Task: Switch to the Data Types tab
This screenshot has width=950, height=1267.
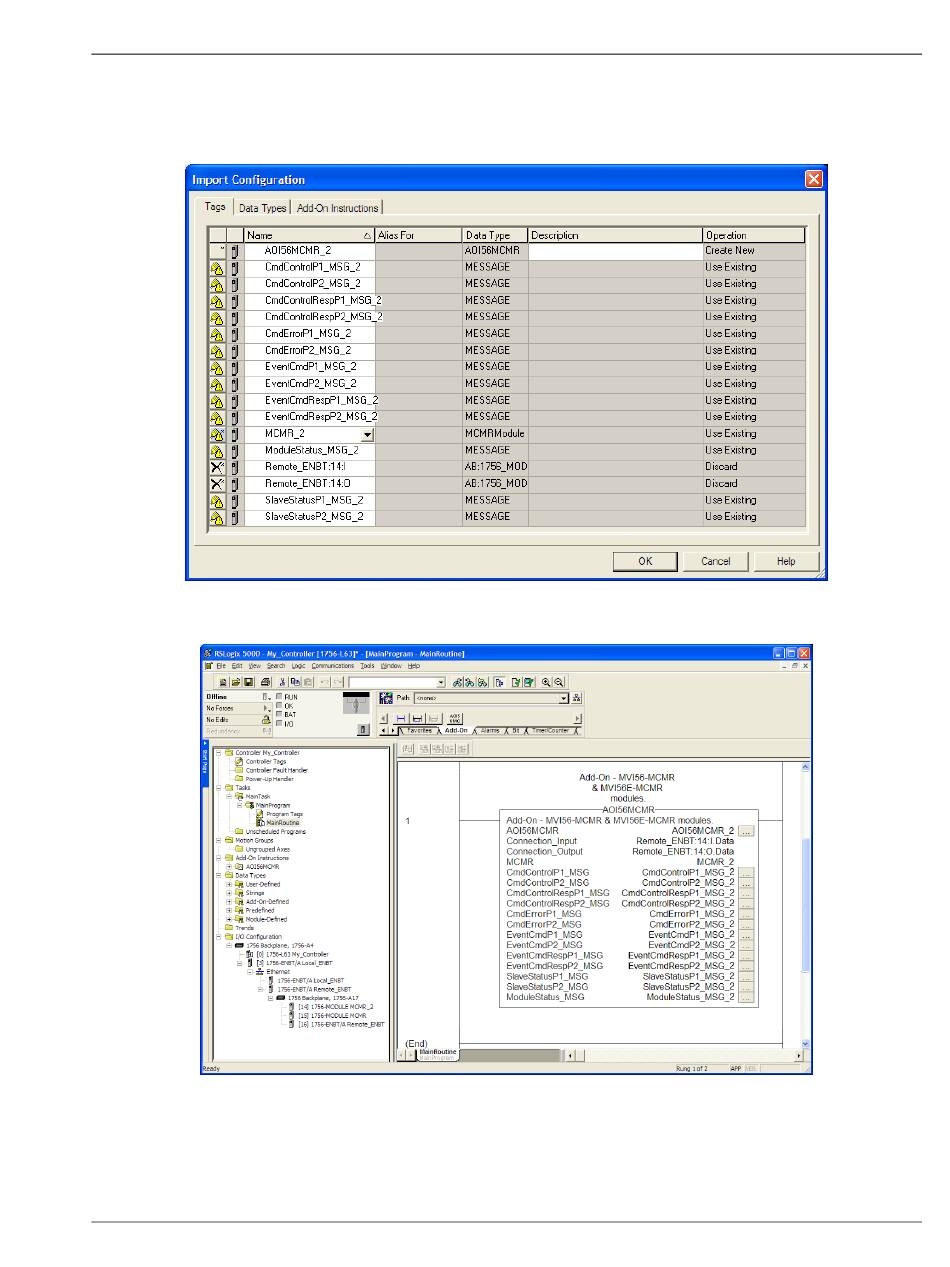Action: (x=262, y=208)
